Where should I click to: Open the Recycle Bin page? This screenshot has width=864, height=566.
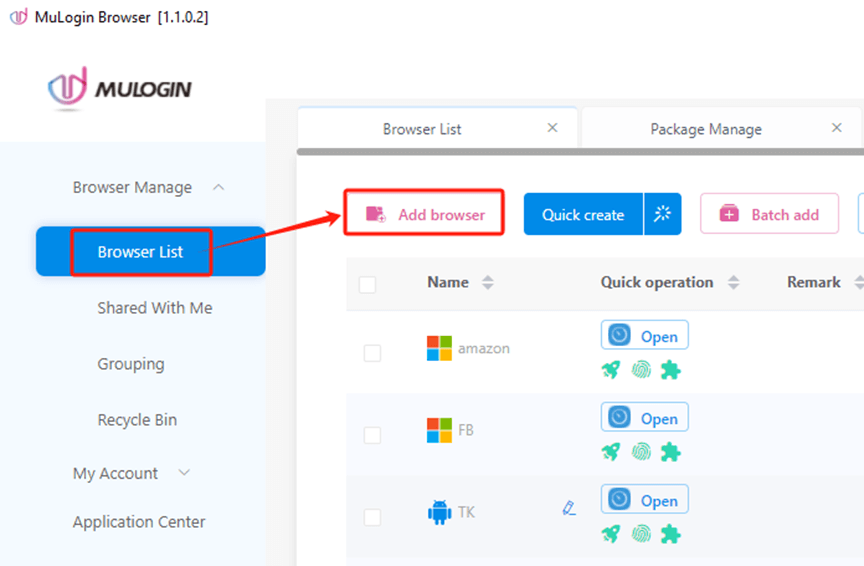137,420
